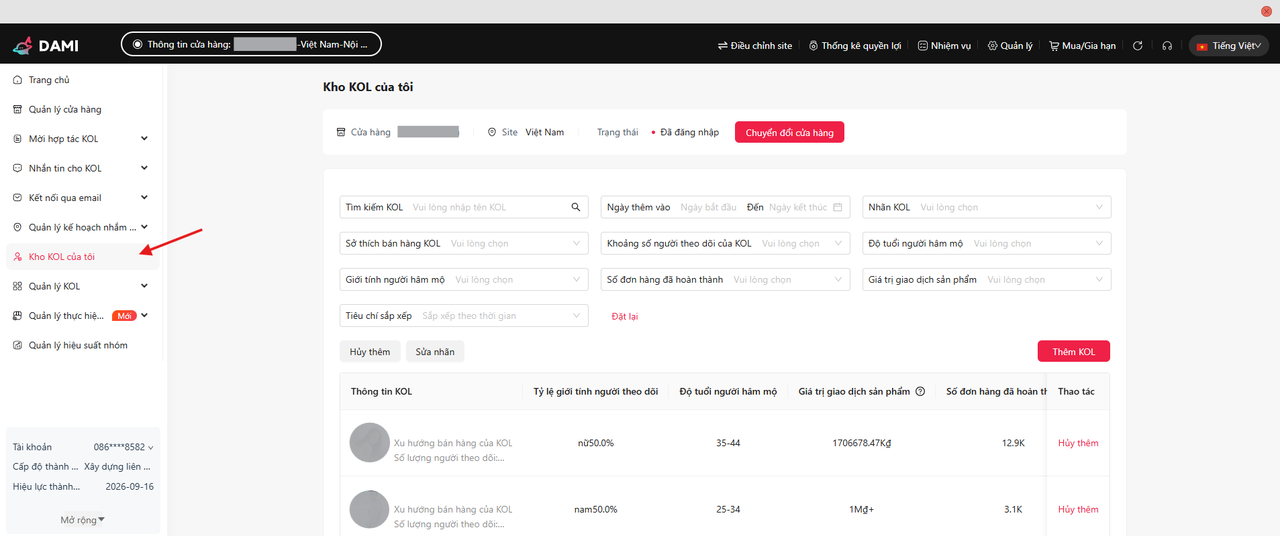Click the DAMI logo
Screen dimensions: 1280x536
click(x=45, y=45)
